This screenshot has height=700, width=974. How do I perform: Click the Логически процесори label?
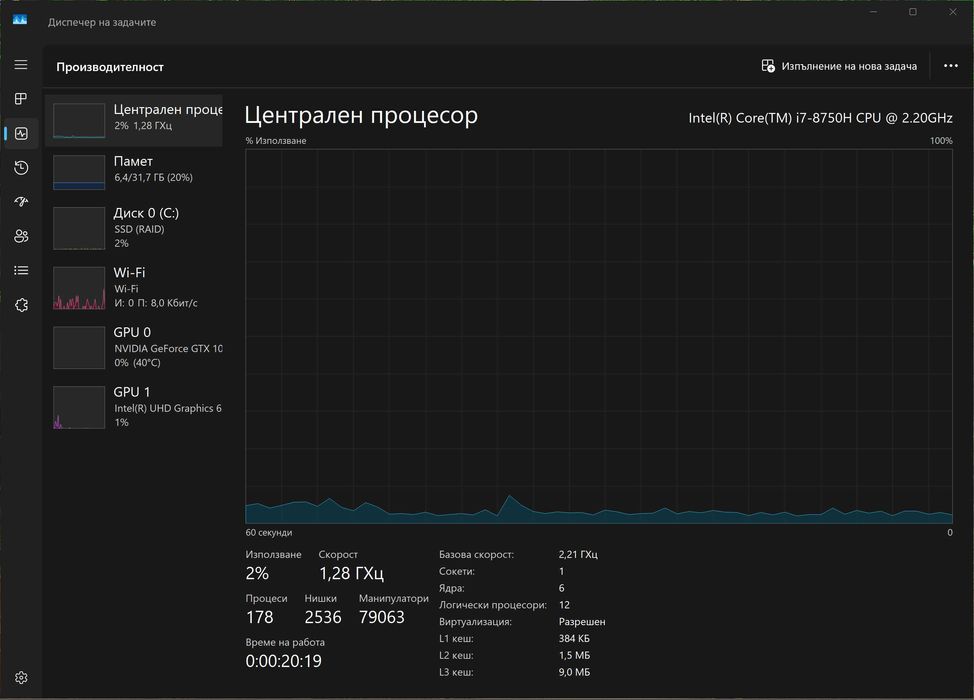493,604
